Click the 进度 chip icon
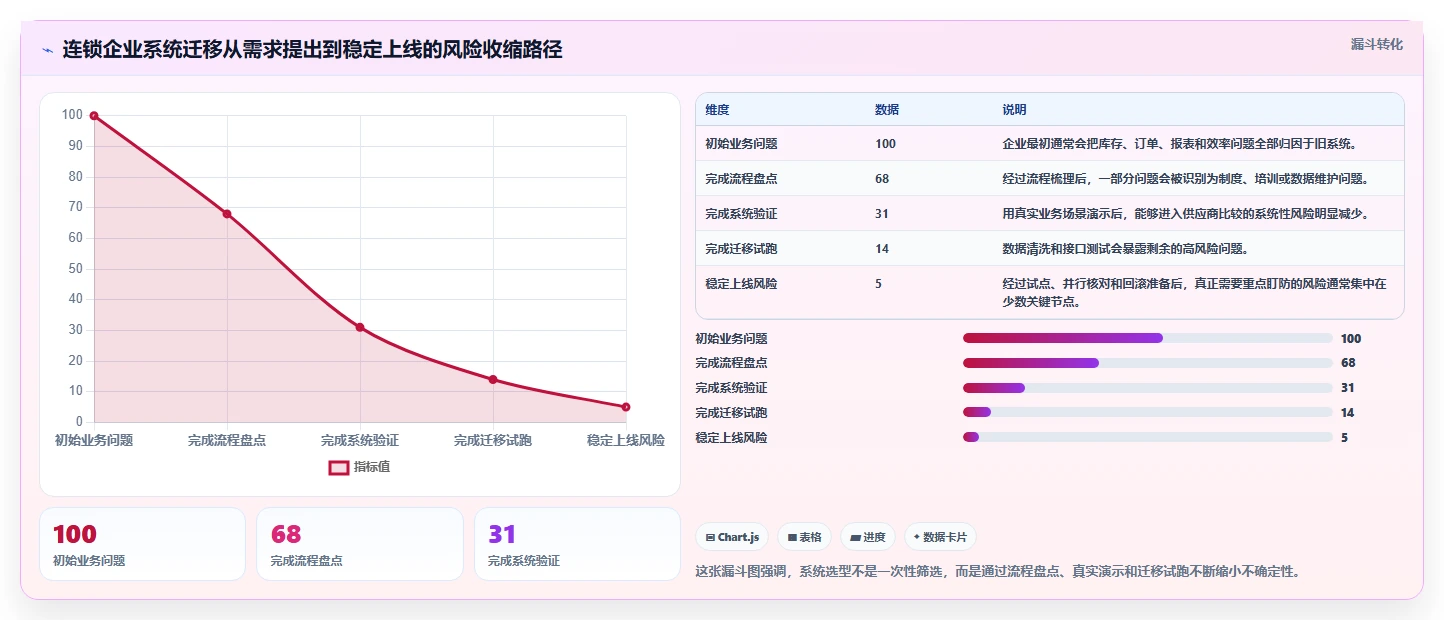Viewport: 1444px width, 620px height. (855, 538)
